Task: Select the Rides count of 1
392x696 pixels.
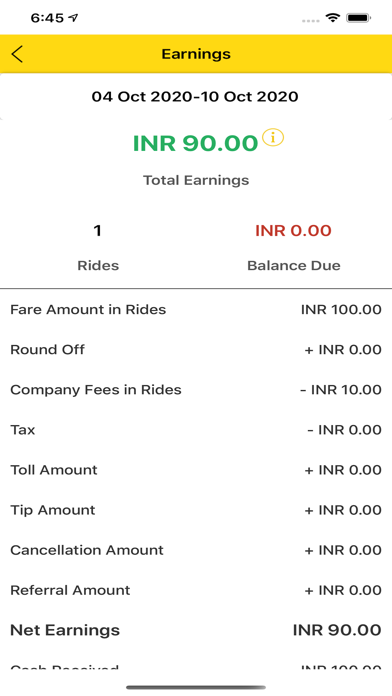Action: tap(98, 230)
